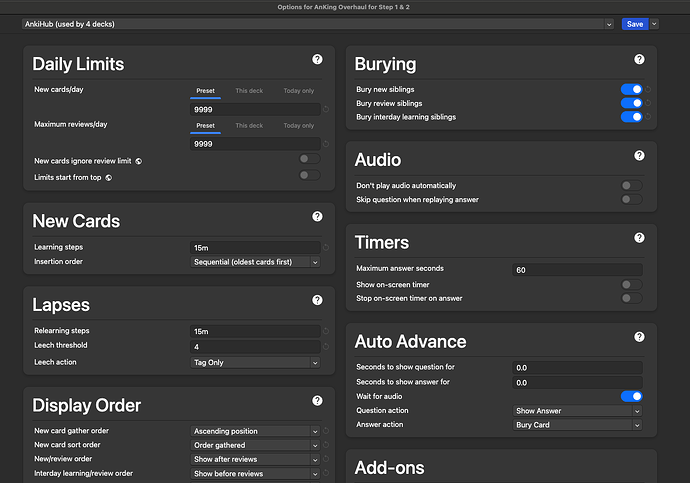Screen dimensions: 690x483
Task: Reset New card sort order to default
Action: click(326, 445)
